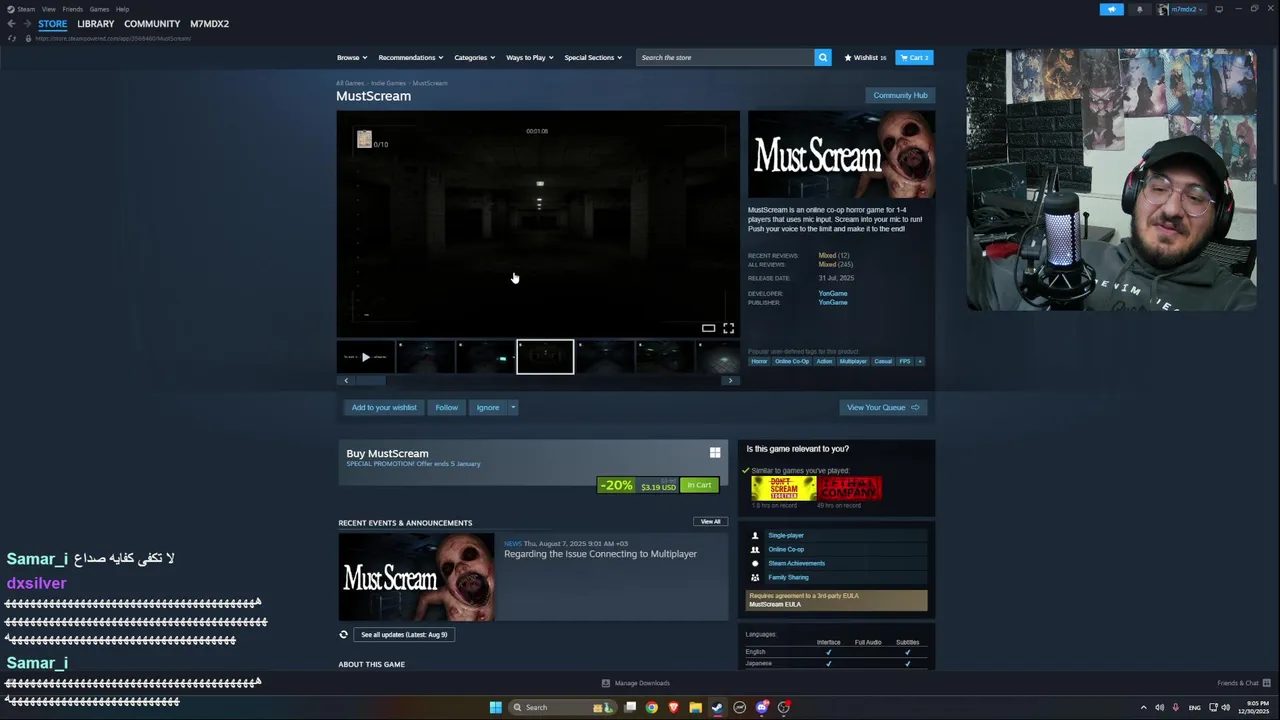Click the Don't Scream Together game thumbnail
This screenshot has width=1280, height=720.
[x=784, y=487]
